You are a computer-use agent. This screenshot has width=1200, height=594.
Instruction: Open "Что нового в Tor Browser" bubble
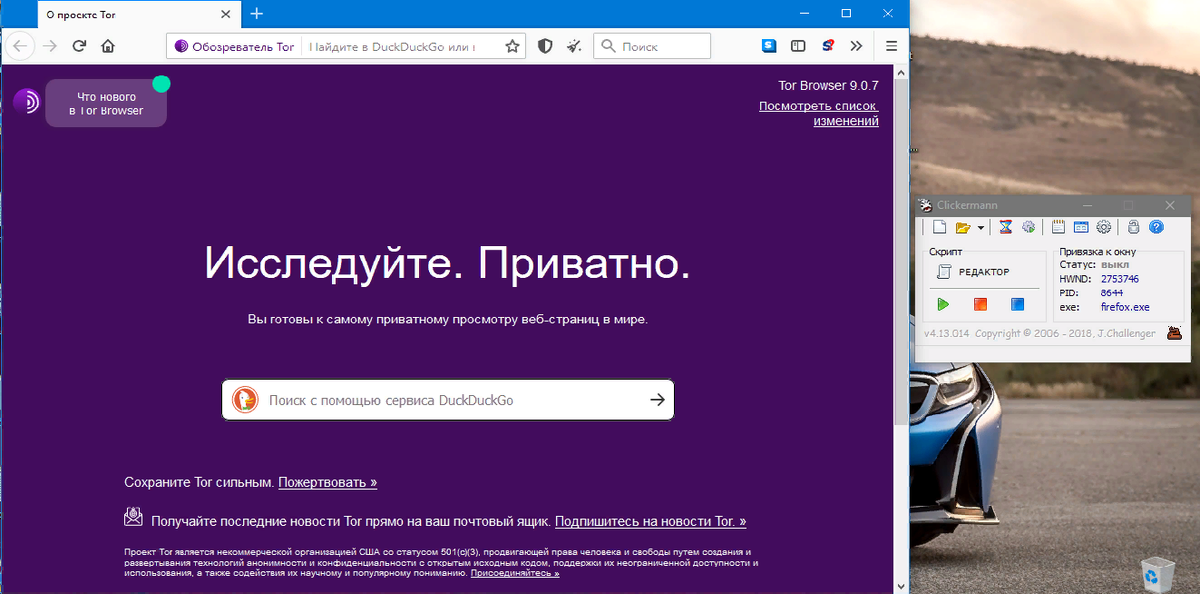pyautogui.click(x=106, y=104)
